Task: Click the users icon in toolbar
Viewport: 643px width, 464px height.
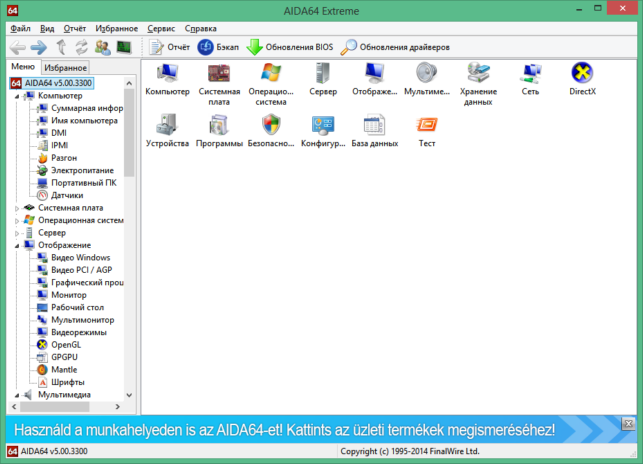Action: coord(103,48)
